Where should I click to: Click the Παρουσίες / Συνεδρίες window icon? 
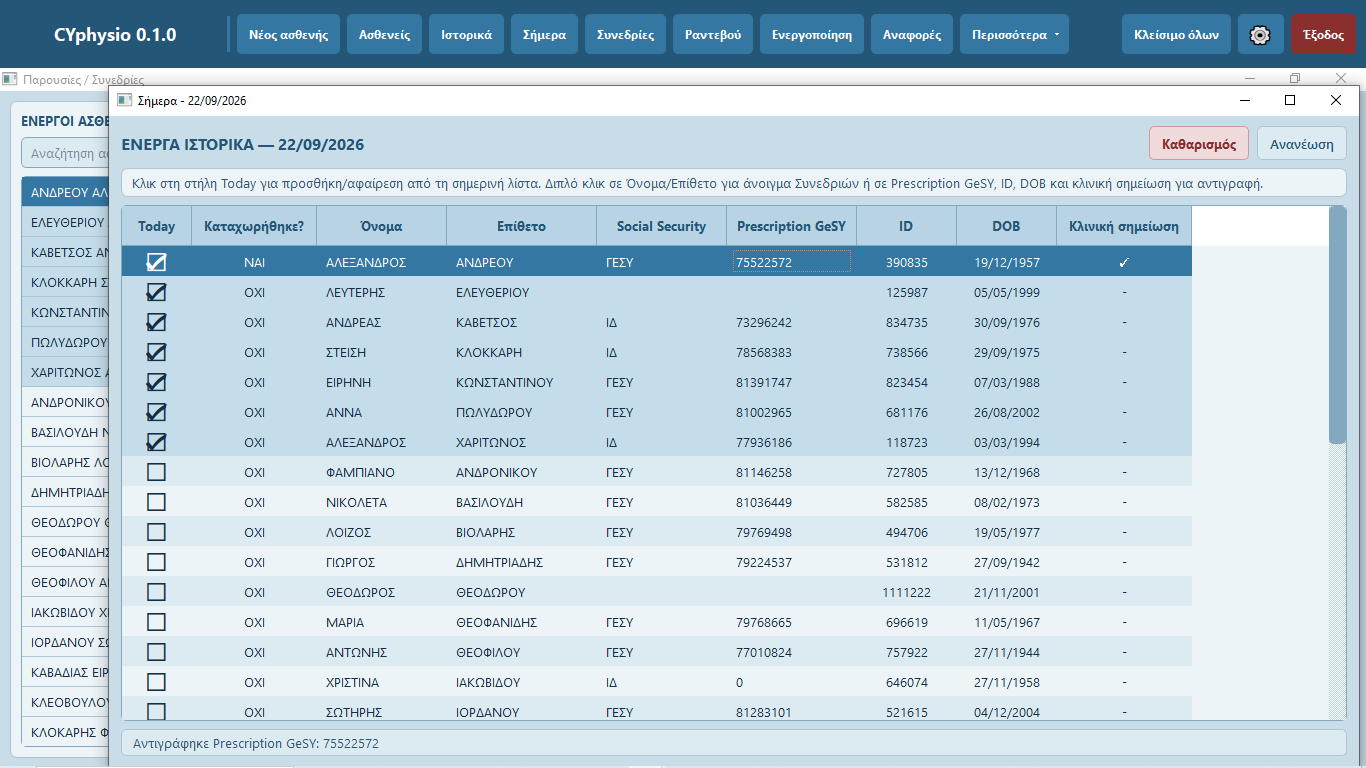coord(10,79)
